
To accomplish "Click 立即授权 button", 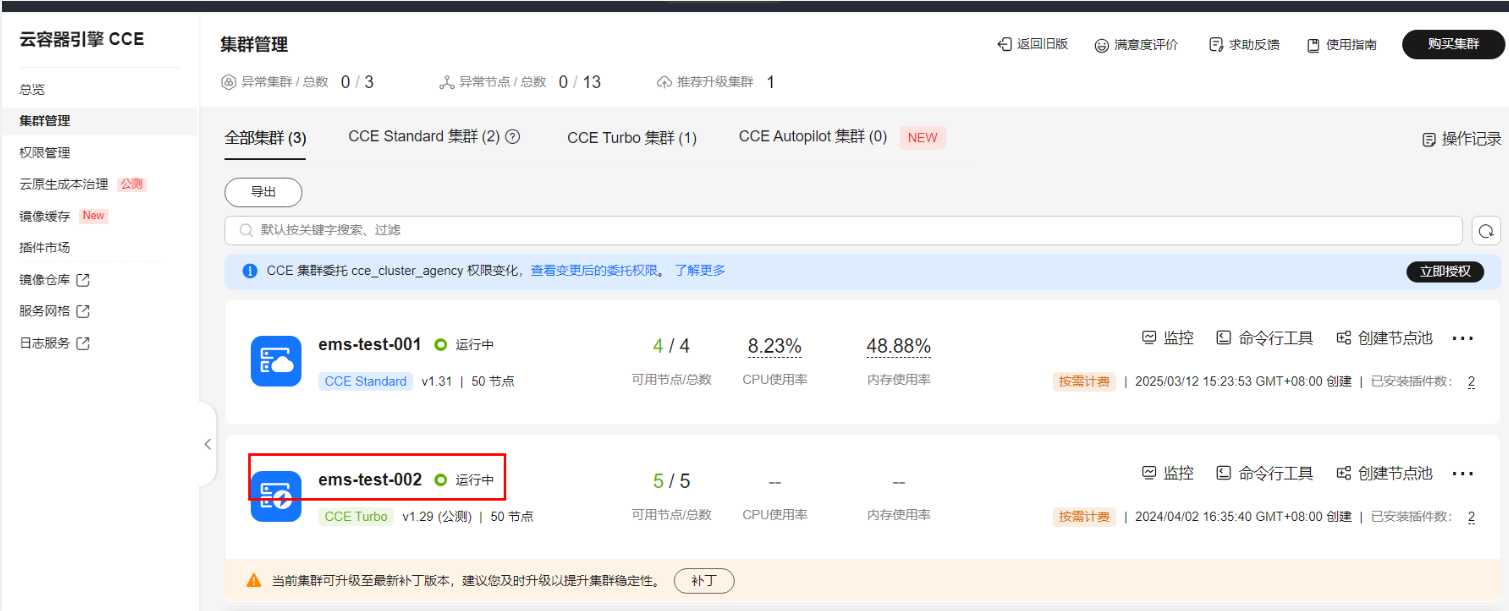I will (x=1445, y=272).
